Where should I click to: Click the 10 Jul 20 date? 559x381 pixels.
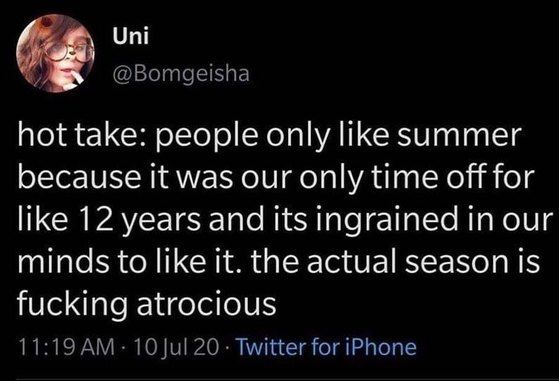pyautogui.click(x=175, y=347)
